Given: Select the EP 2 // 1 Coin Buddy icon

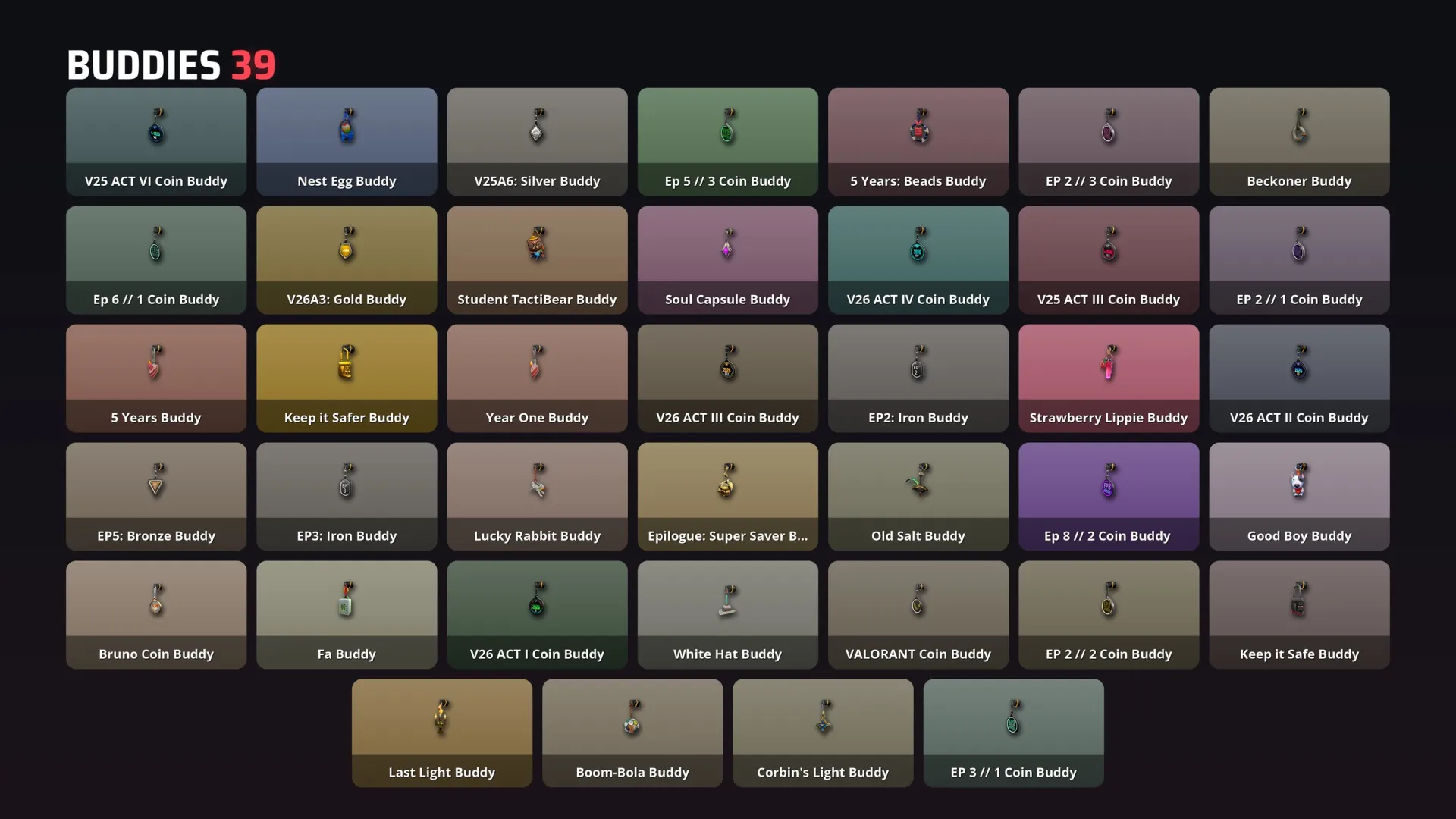Looking at the screenshot, I should [1299, 244].
